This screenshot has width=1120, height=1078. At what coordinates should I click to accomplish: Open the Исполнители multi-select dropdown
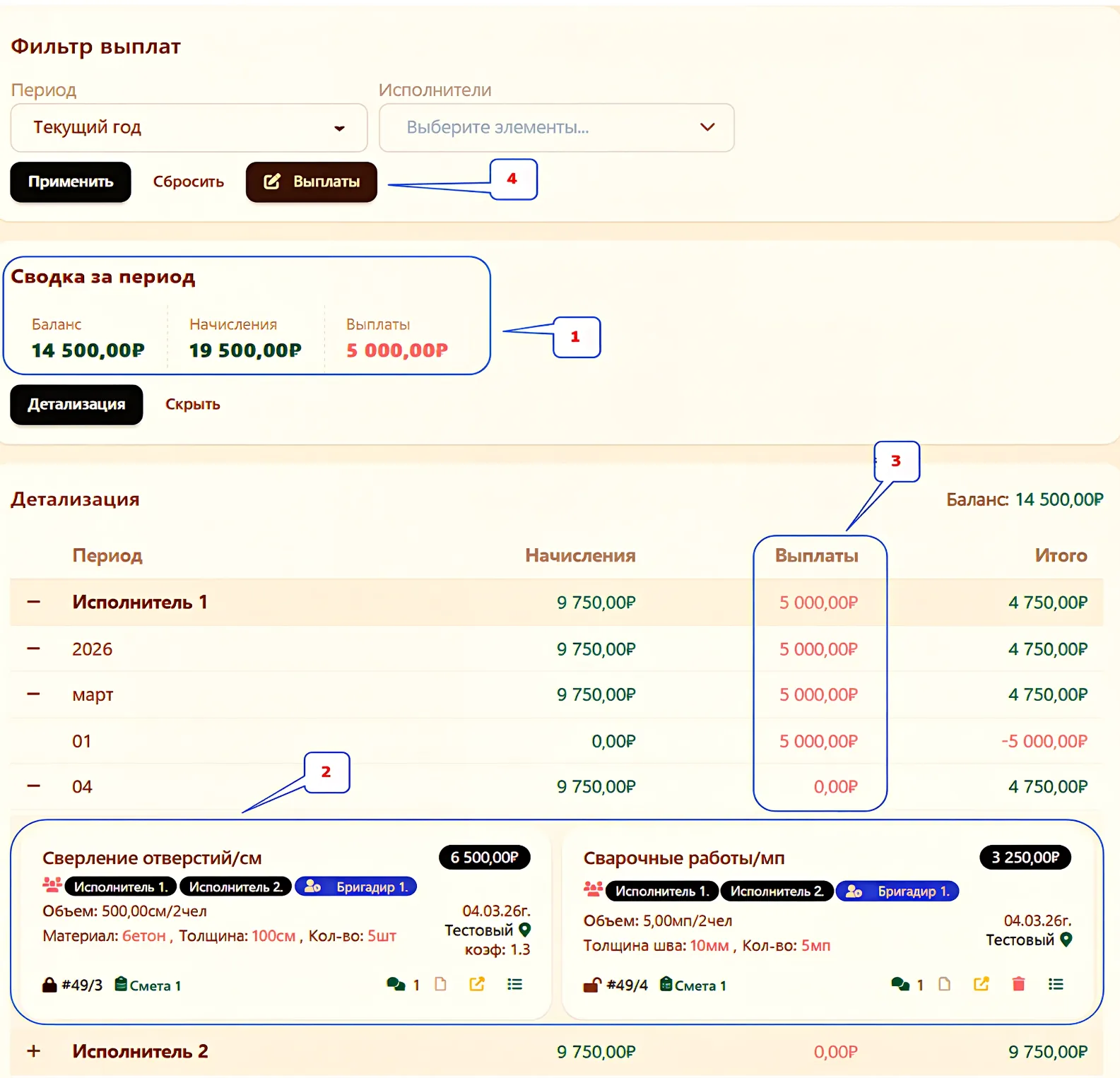click(x=557, y=128)
